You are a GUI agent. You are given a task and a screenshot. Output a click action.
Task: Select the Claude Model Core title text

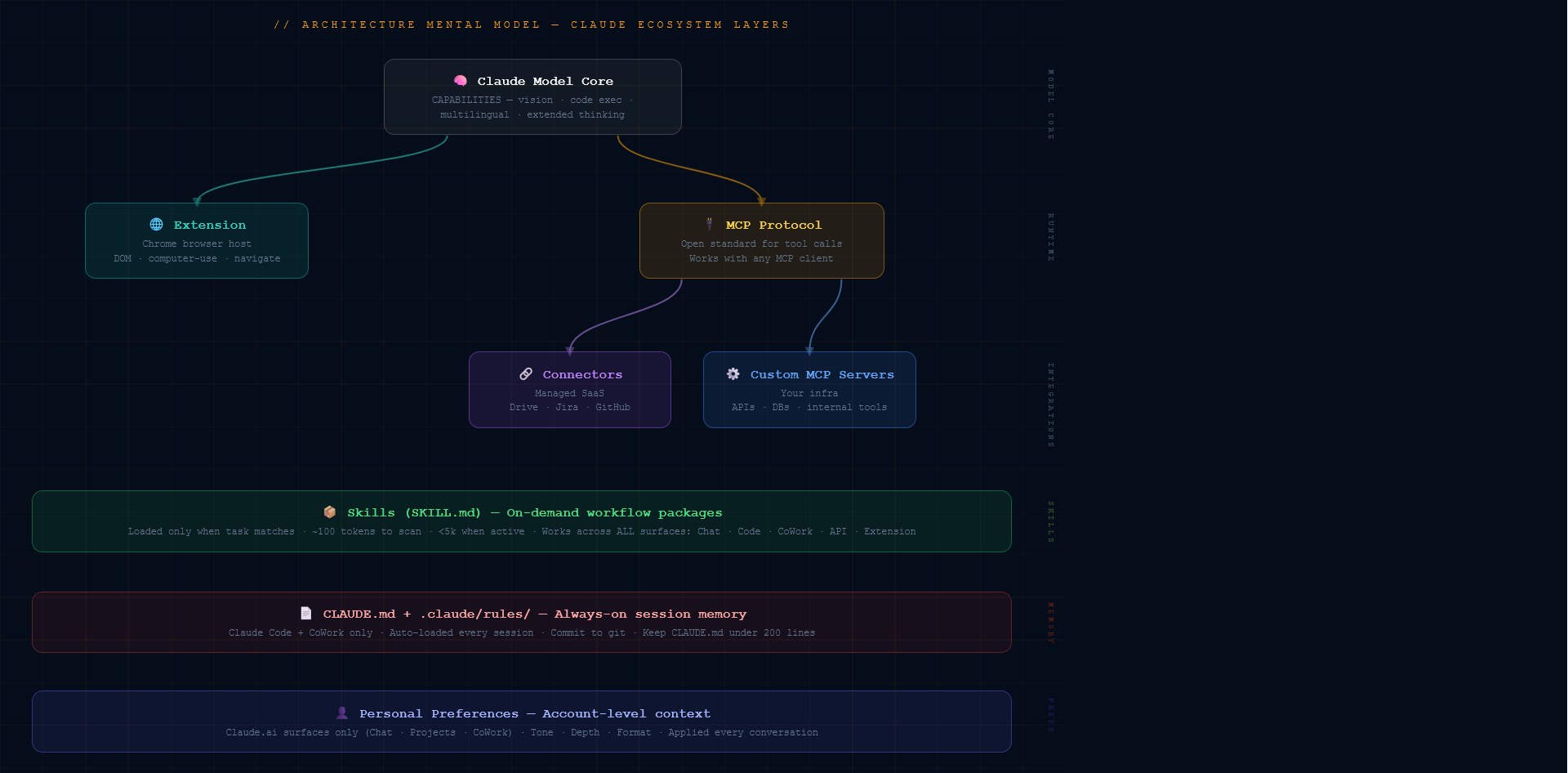[x=545, y=81]
